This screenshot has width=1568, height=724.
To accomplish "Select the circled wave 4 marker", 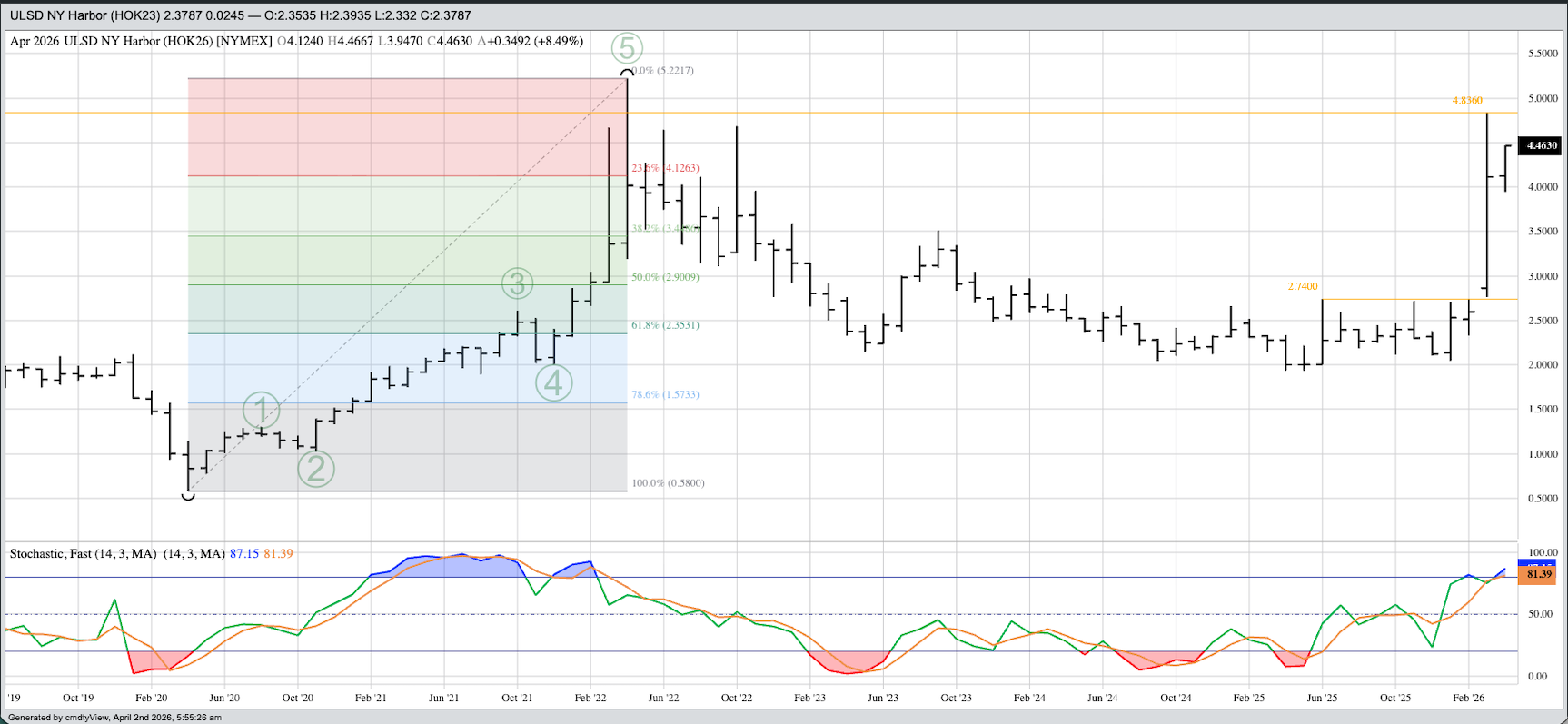I will (554, 382).
